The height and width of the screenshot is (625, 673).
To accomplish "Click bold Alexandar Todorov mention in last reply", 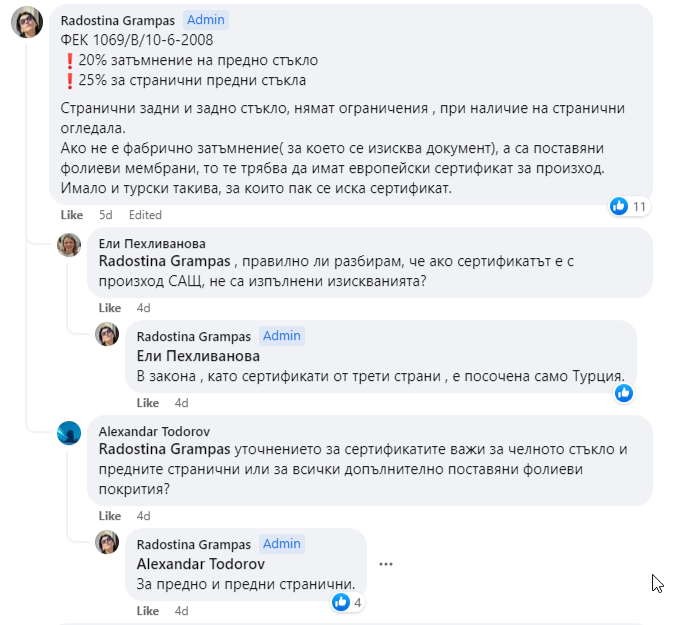I will (200, 564).
